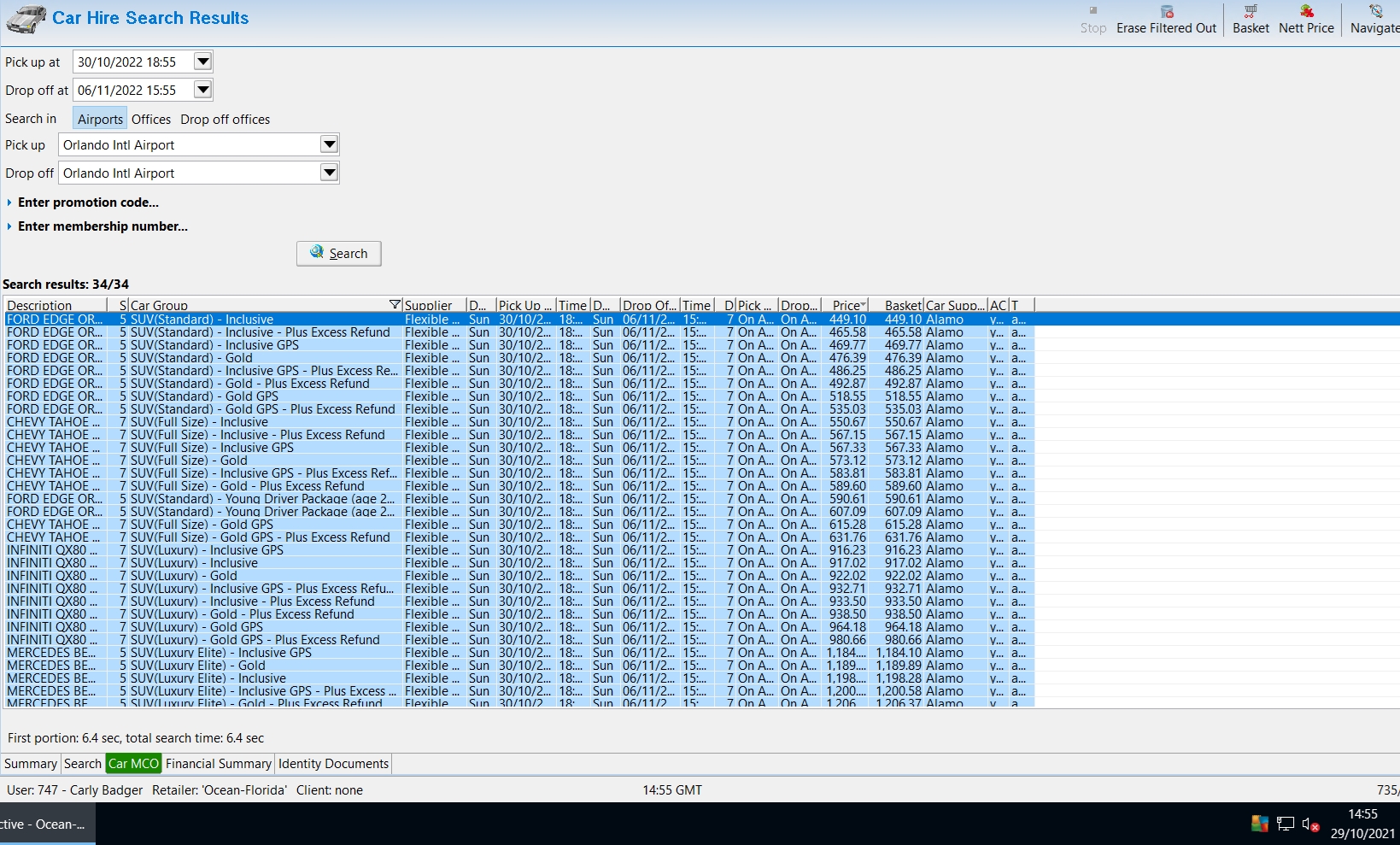Select the INFINITI QX80 row priced 964.18
The width and height of the screenshot is (1400, 845).
click(519, 627)
